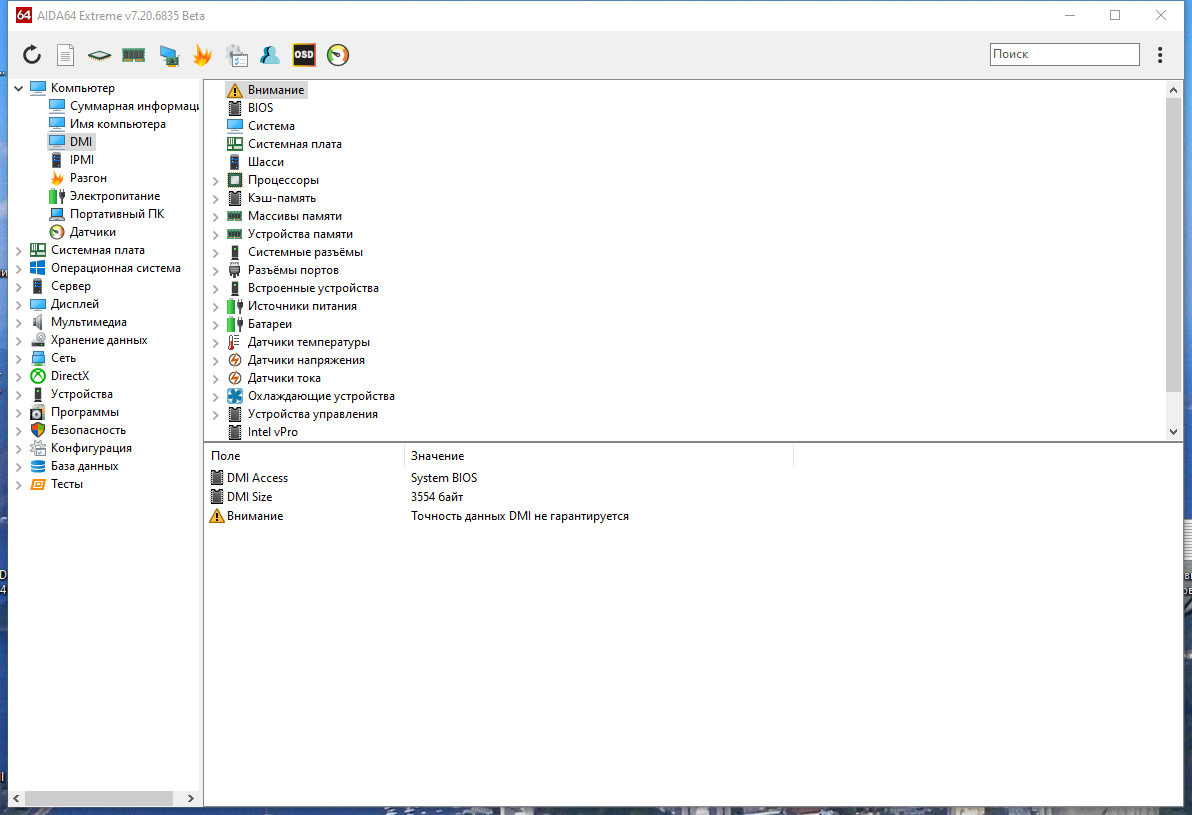Select the Intel vPro entry
Image resolution: width=1192 pixels, height=815 pixels.
[x=262, y=432]
